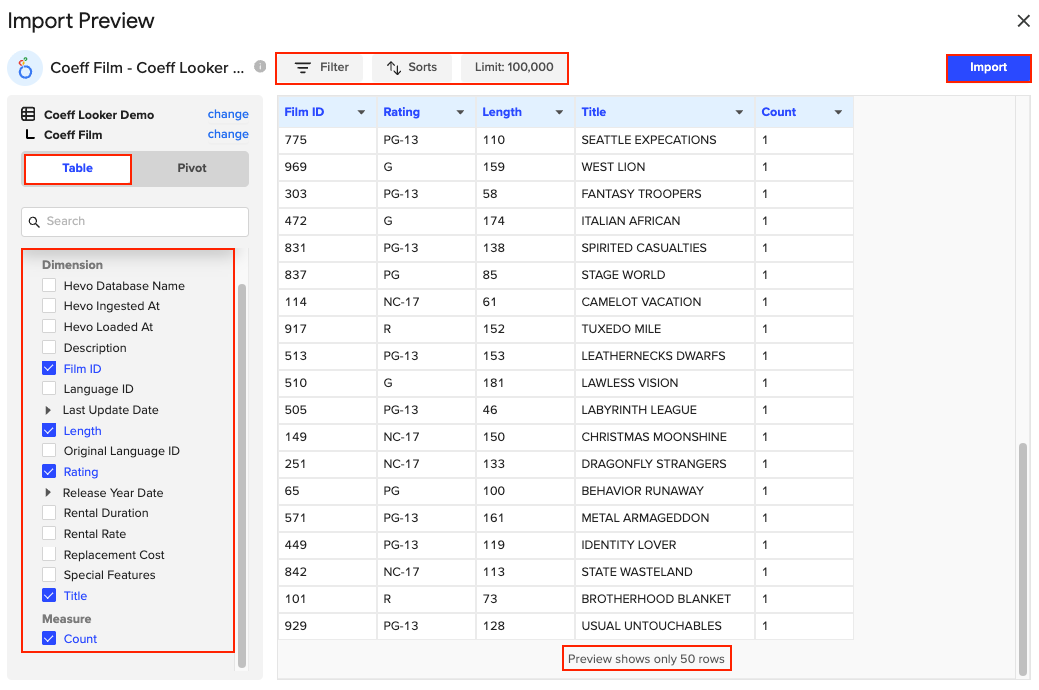Uncheck the Film ID dimension
Viewport: 1039px width, 690px height.
point(49,369)
